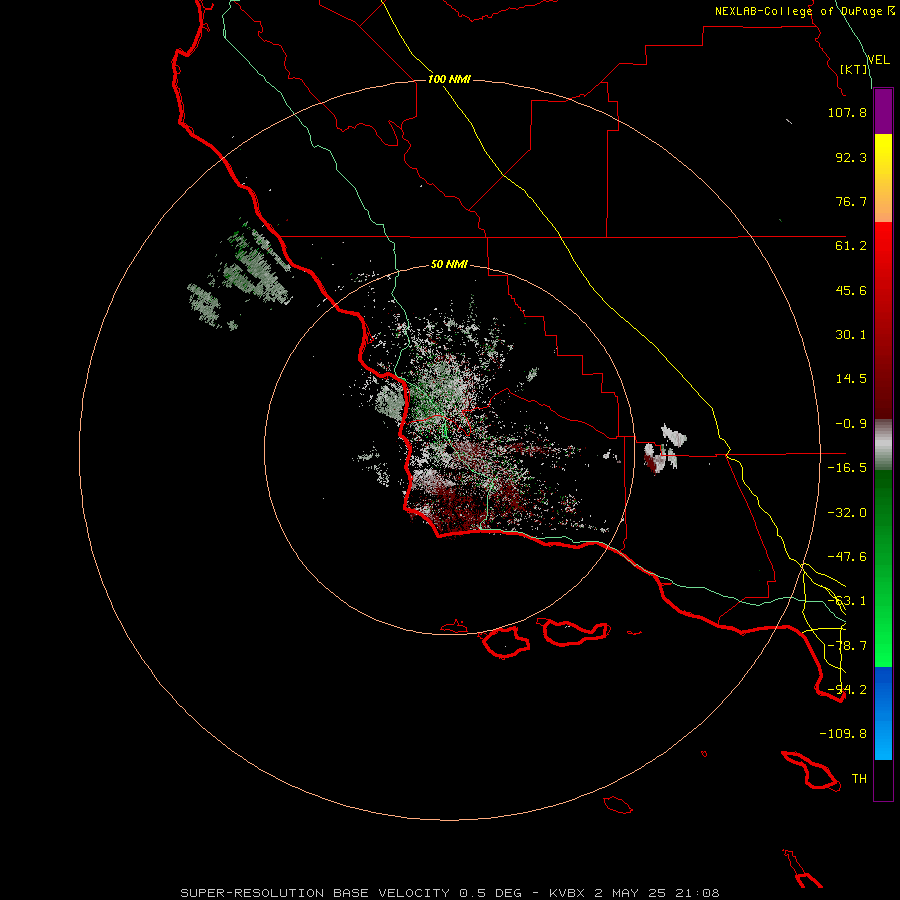This screenshot has height=900, width=900.
Task: Select the 76.7 scale label
Action: click(851, 201)
